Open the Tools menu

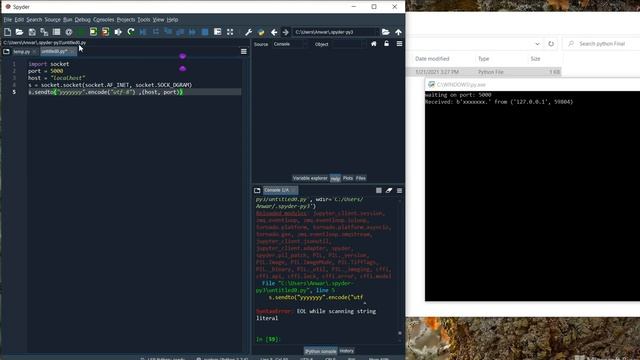pos(144,20)
